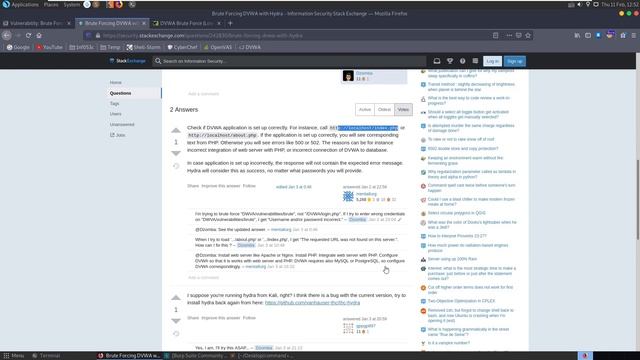
Task: Open the OpenVAS bookmark
Action: coord(218,47)
